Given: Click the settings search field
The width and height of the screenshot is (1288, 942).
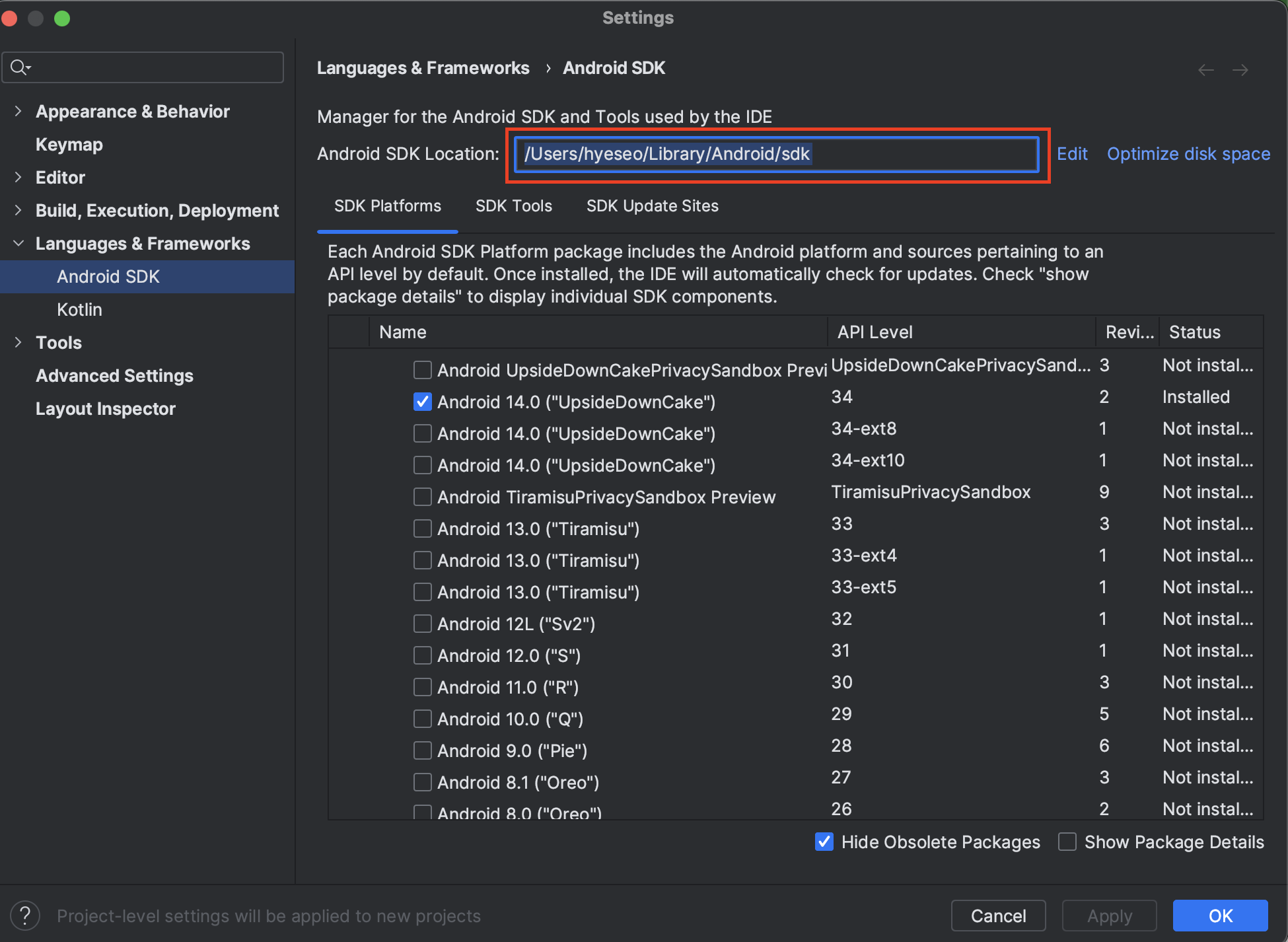Looking at the screenshot, I should pos(143,67).
